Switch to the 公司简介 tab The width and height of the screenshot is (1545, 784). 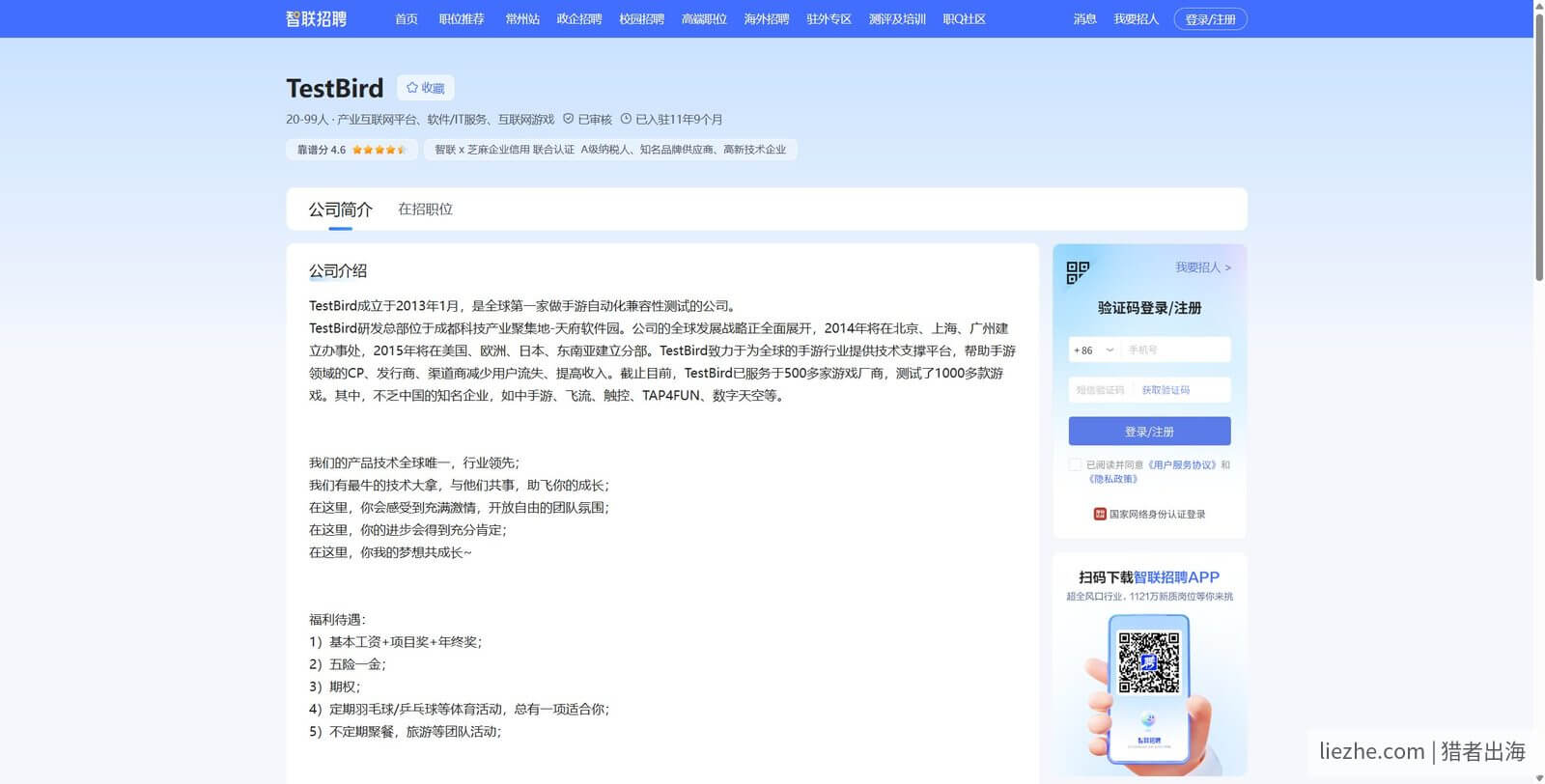point(341,210)
